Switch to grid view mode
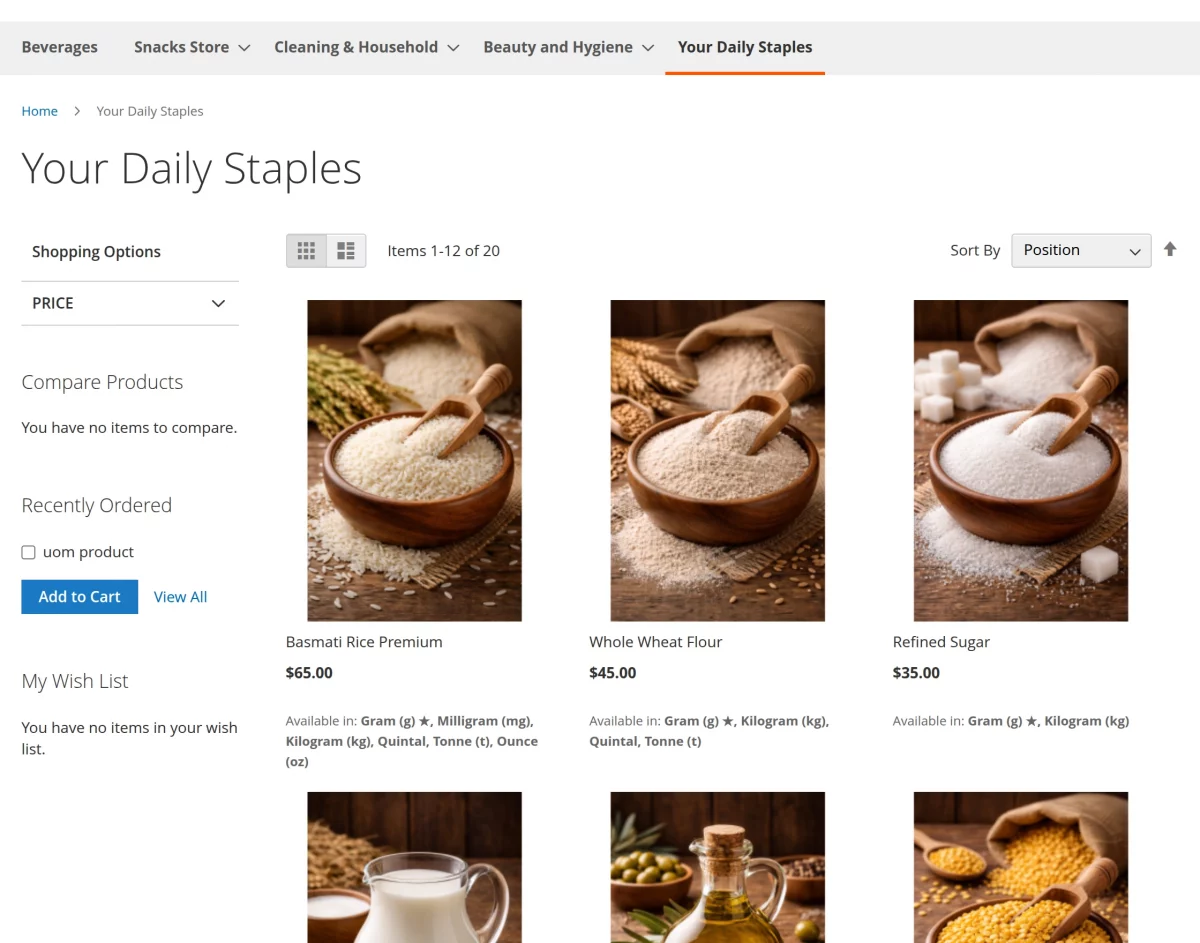 pos(306,251)
